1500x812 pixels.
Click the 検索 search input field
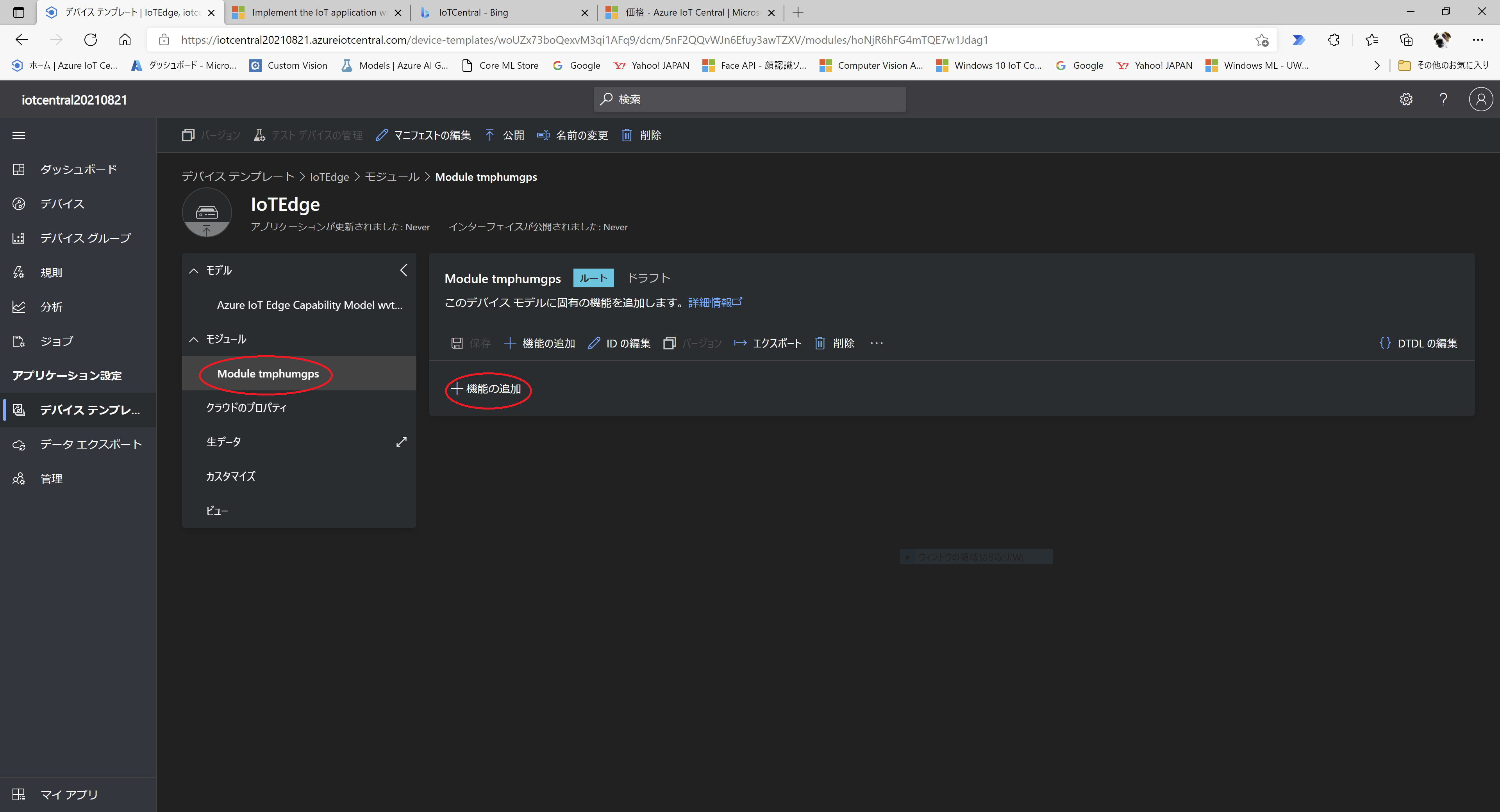click(x=750, y=99)
